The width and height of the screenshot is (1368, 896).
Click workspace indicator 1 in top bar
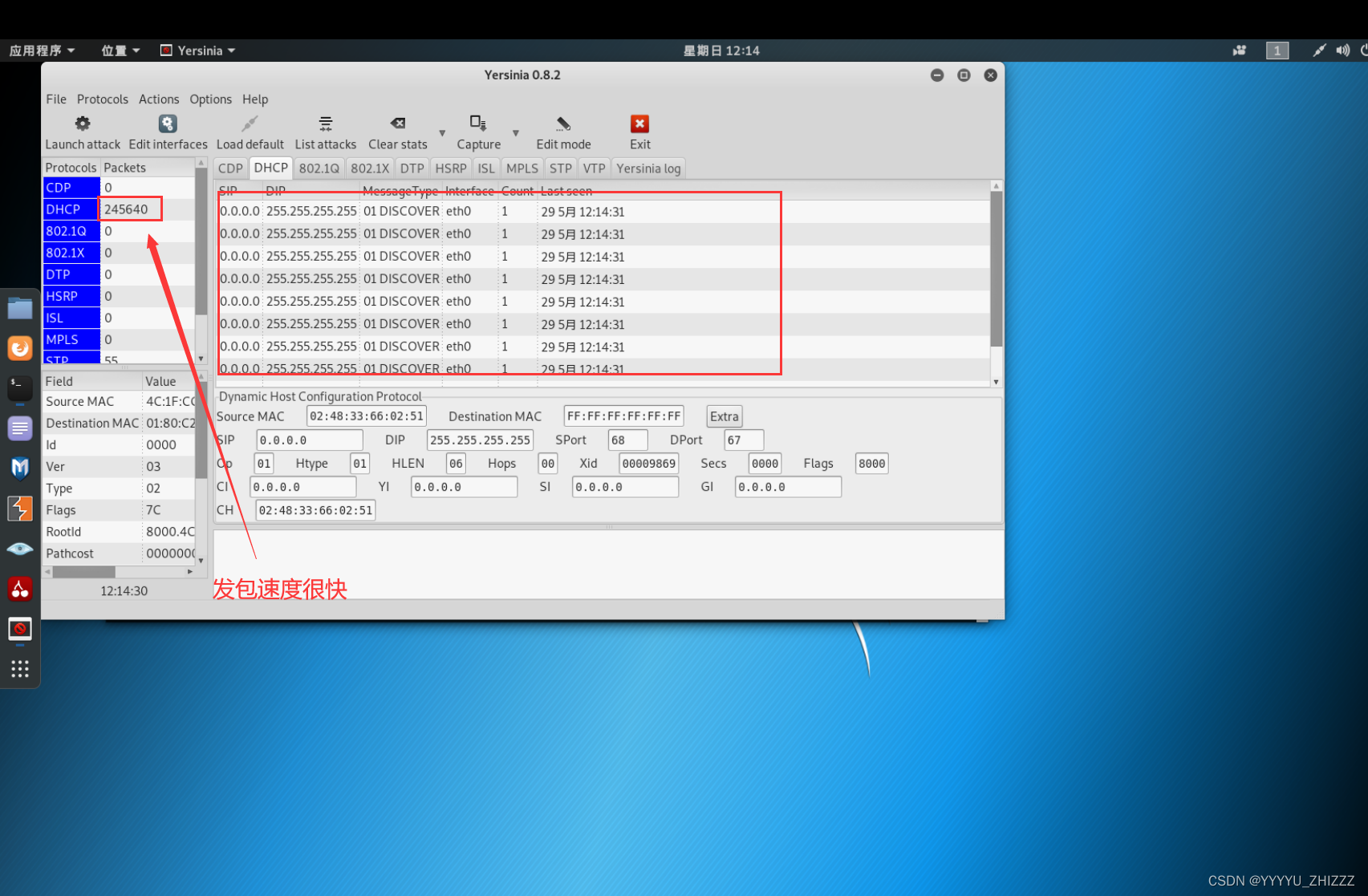pos(1277,51)
